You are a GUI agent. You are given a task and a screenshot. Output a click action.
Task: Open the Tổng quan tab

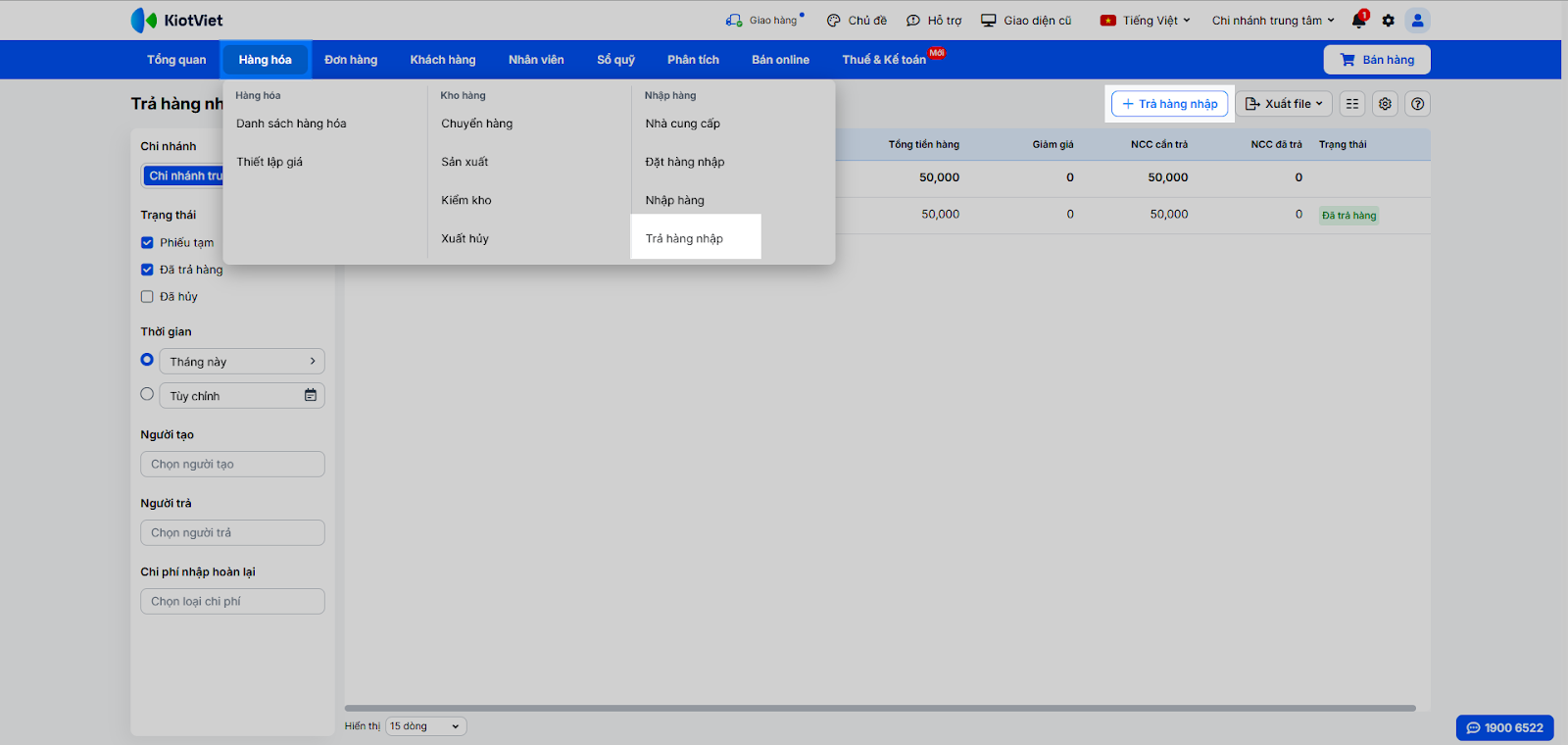point(176,60)
